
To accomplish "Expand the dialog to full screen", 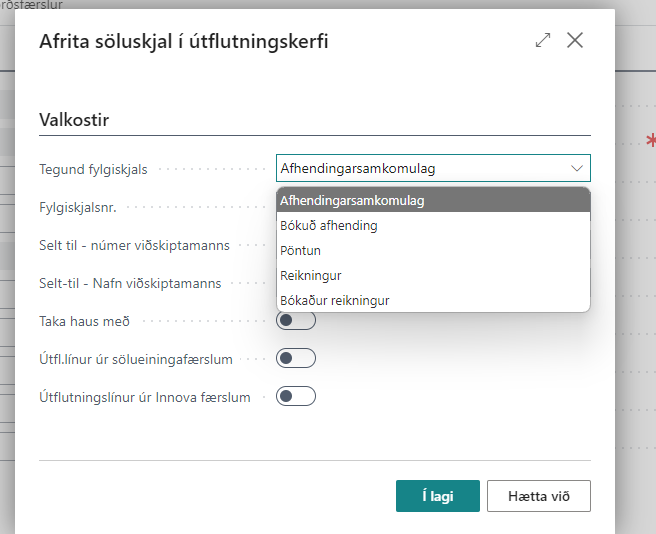I will pyautogui.click(x=543, y=41).
